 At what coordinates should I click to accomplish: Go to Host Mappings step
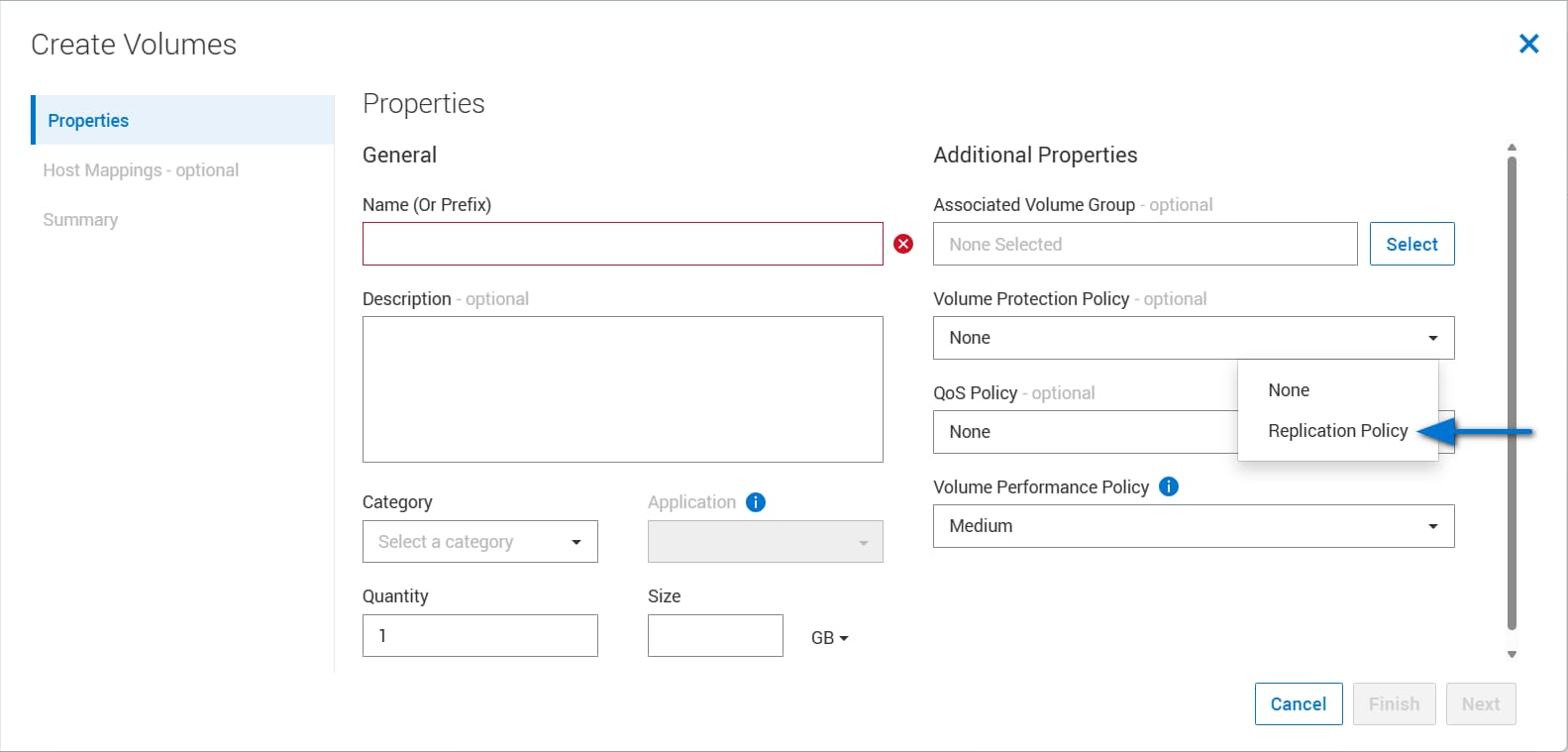(x=141, y=170)
